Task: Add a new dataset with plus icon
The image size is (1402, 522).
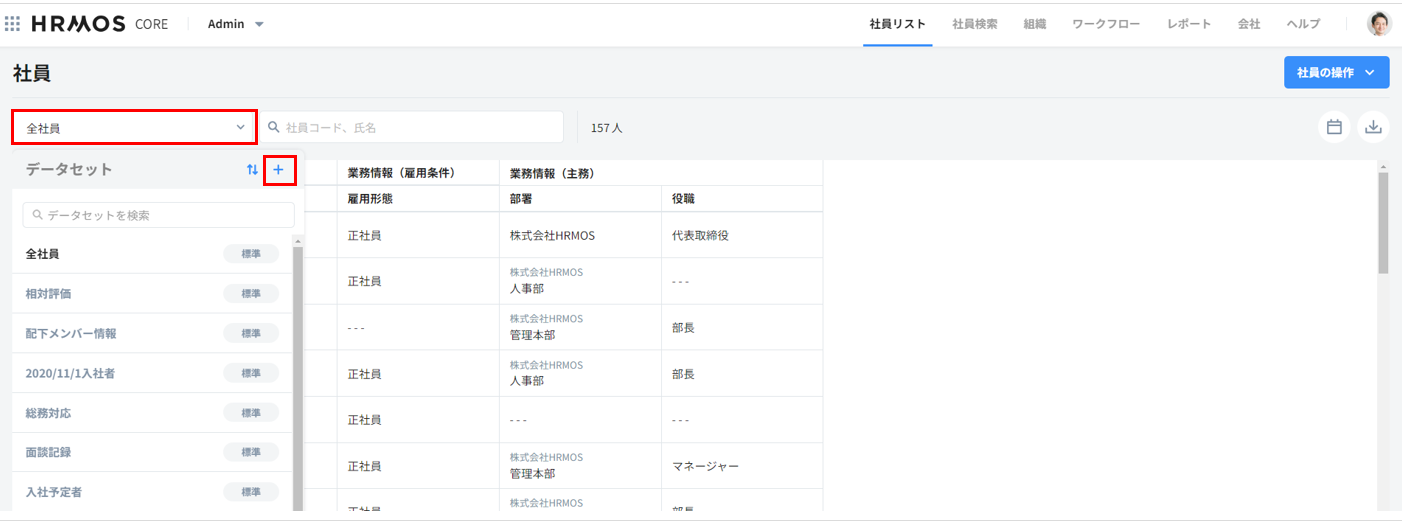Action: [279, 170]
